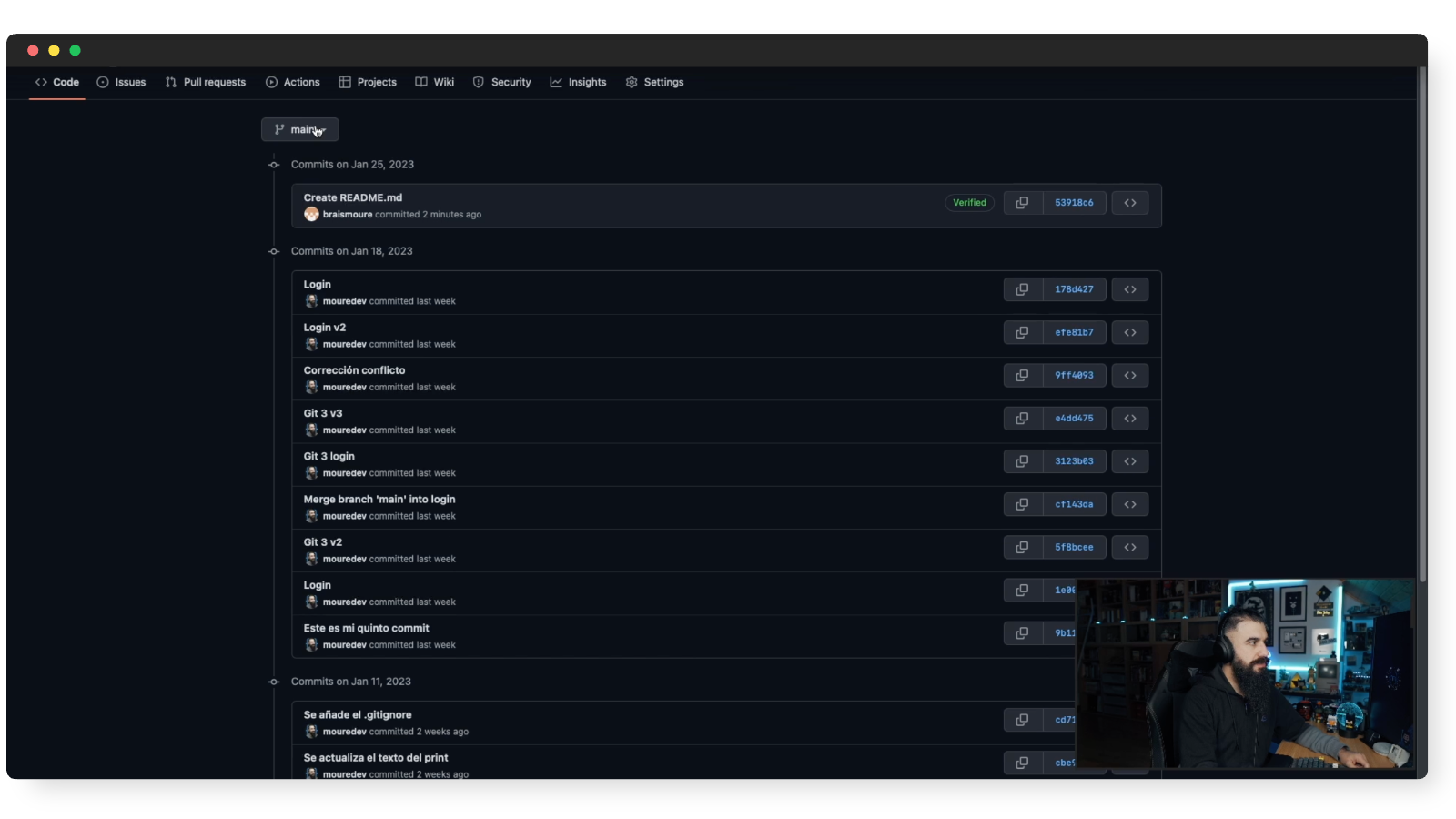Copy SHA of Este es mi quinto commit
1456x819 pixels.
click(x=1022, y=633)
